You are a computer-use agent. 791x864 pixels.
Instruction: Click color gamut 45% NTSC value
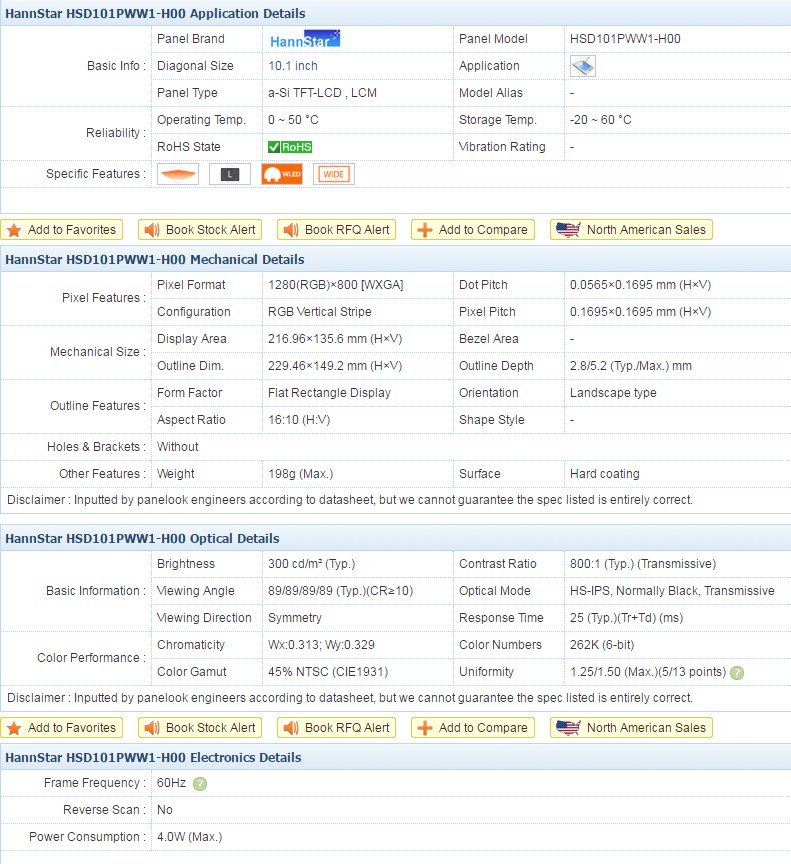(328, 672)
